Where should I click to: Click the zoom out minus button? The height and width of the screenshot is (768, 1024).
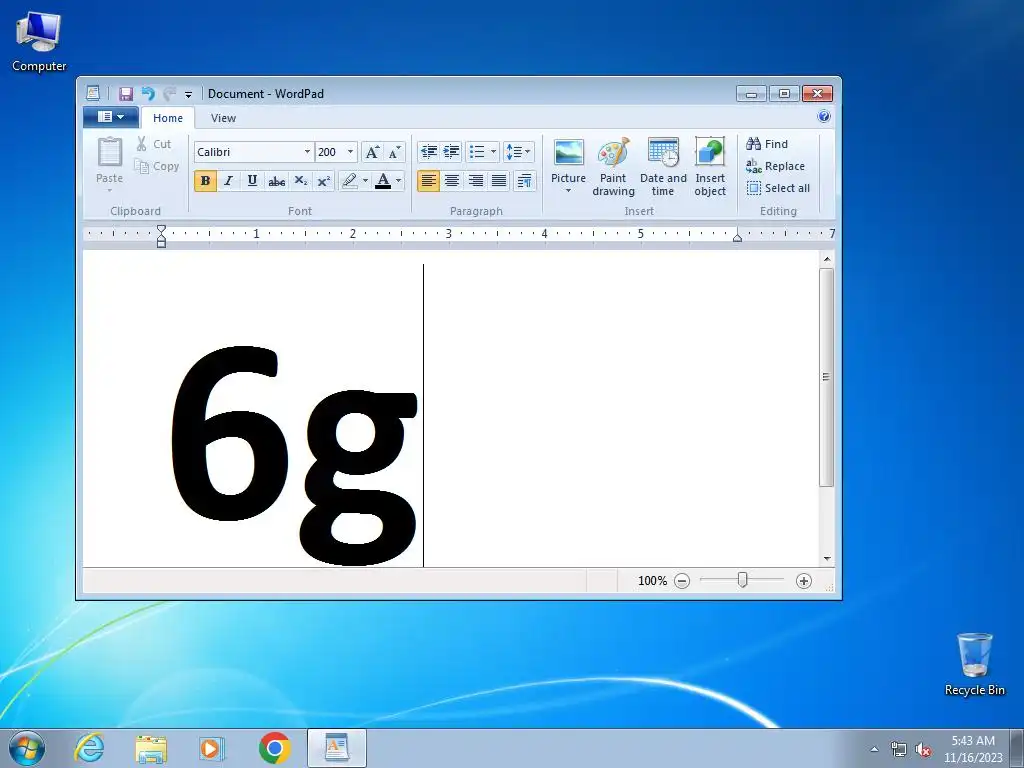click(682, 581)
